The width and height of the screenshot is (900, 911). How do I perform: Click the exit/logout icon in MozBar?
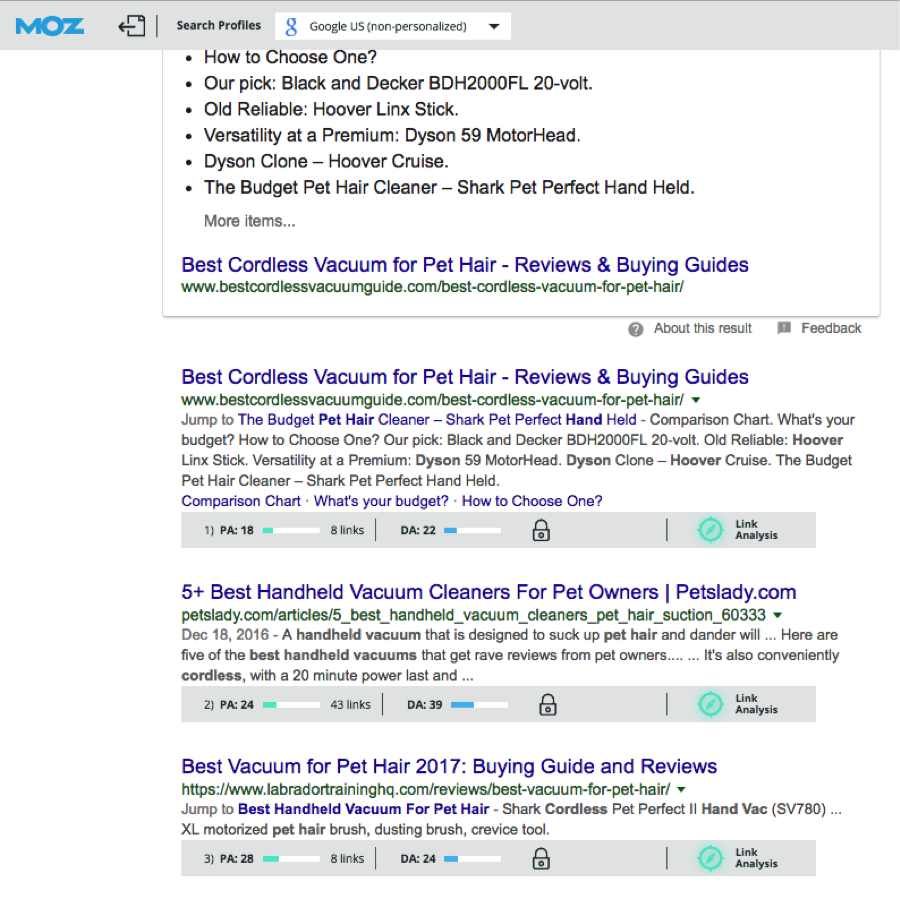[x=131, y=26]
